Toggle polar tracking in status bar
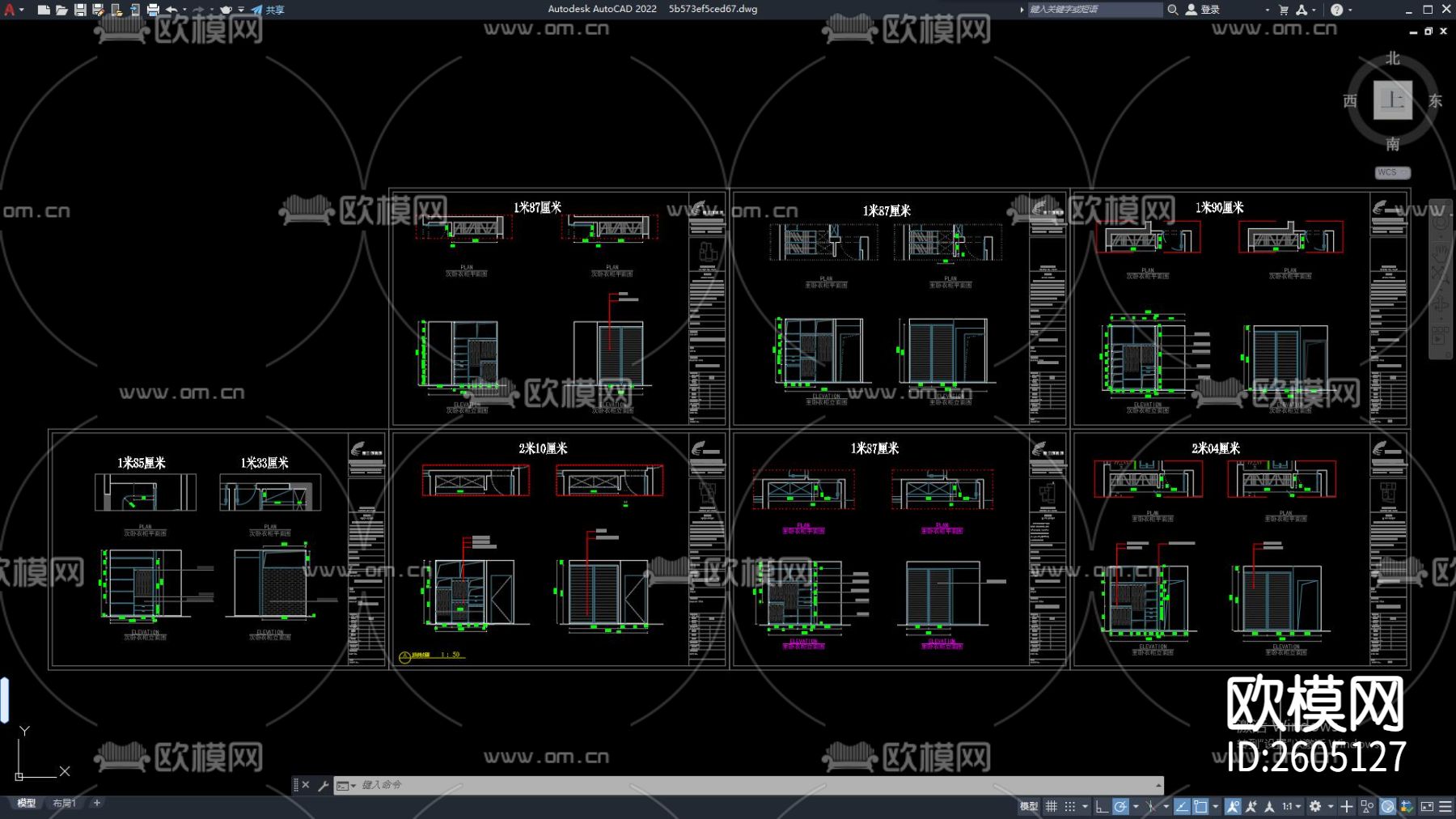Screen dimensions: 1456x819 point(1120,806)
